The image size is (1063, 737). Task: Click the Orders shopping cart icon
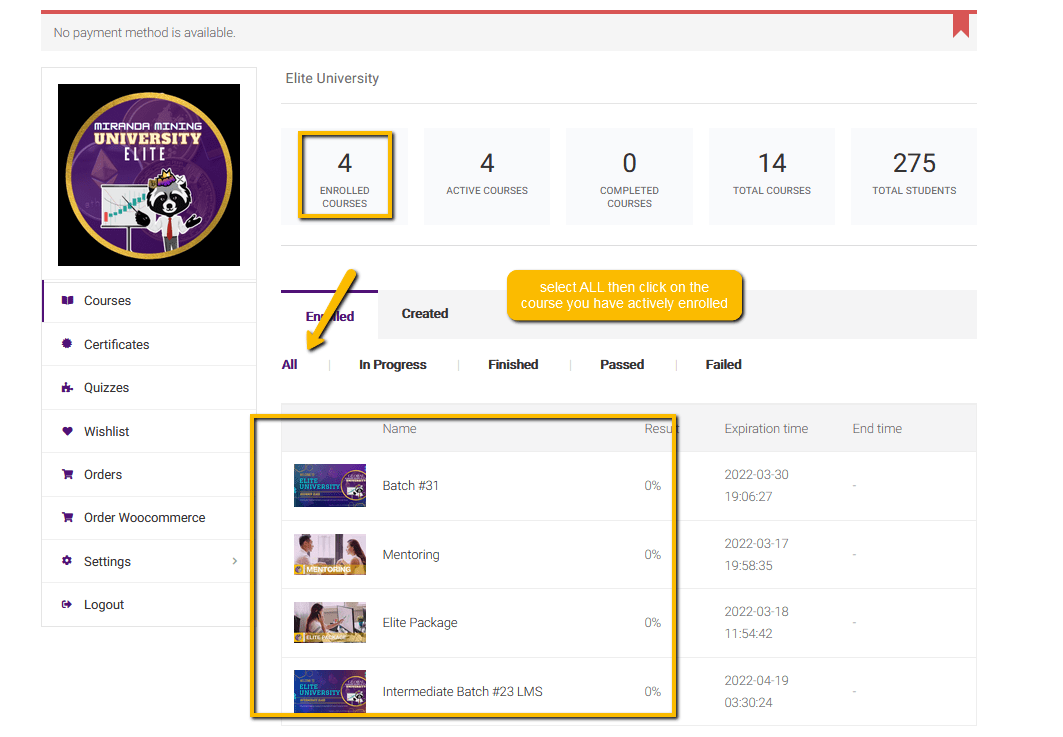pyautogui.click(x=67, y=475)
